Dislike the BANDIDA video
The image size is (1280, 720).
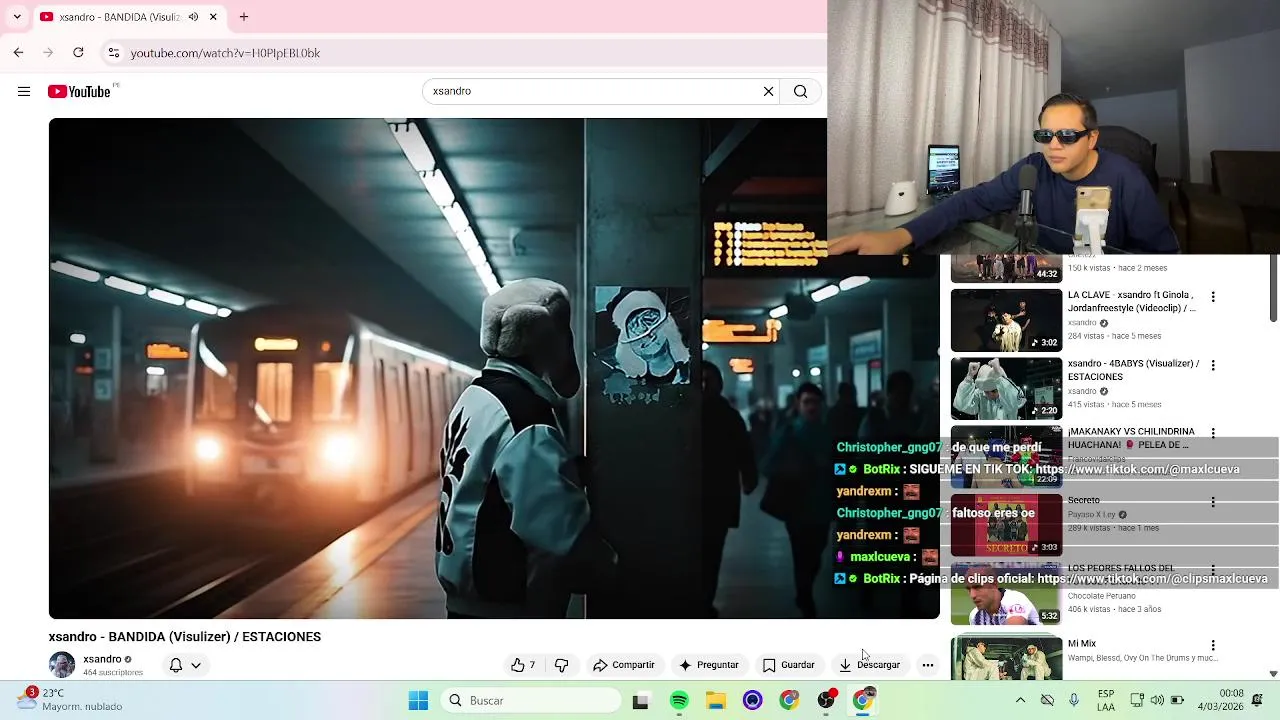point(562,665)
